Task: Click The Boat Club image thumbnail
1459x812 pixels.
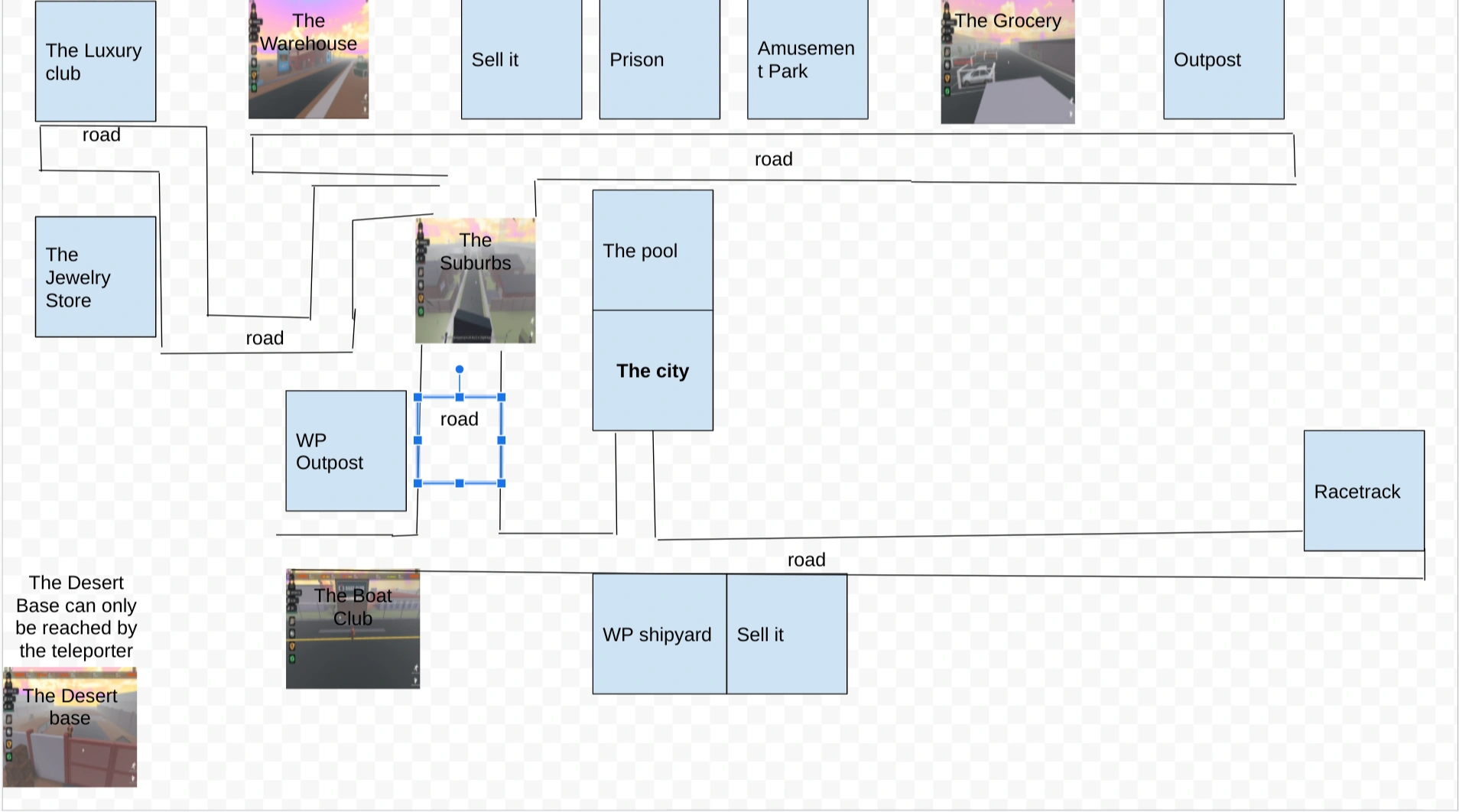Action: click(352, 629)
